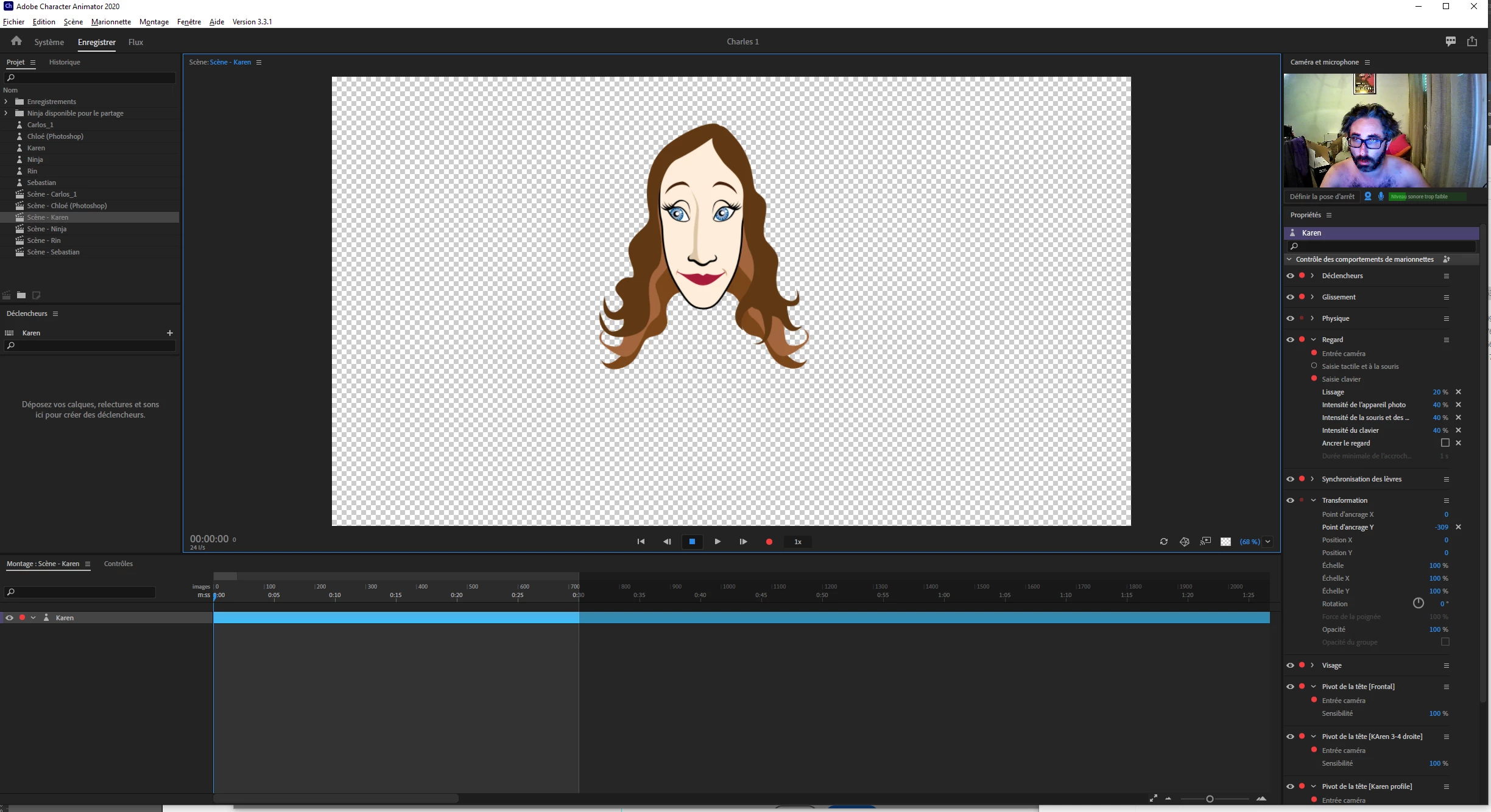This screenshot has height=812, width=1491.
Task: Select Scène - Ninja in project list
Action: (47, 229)
